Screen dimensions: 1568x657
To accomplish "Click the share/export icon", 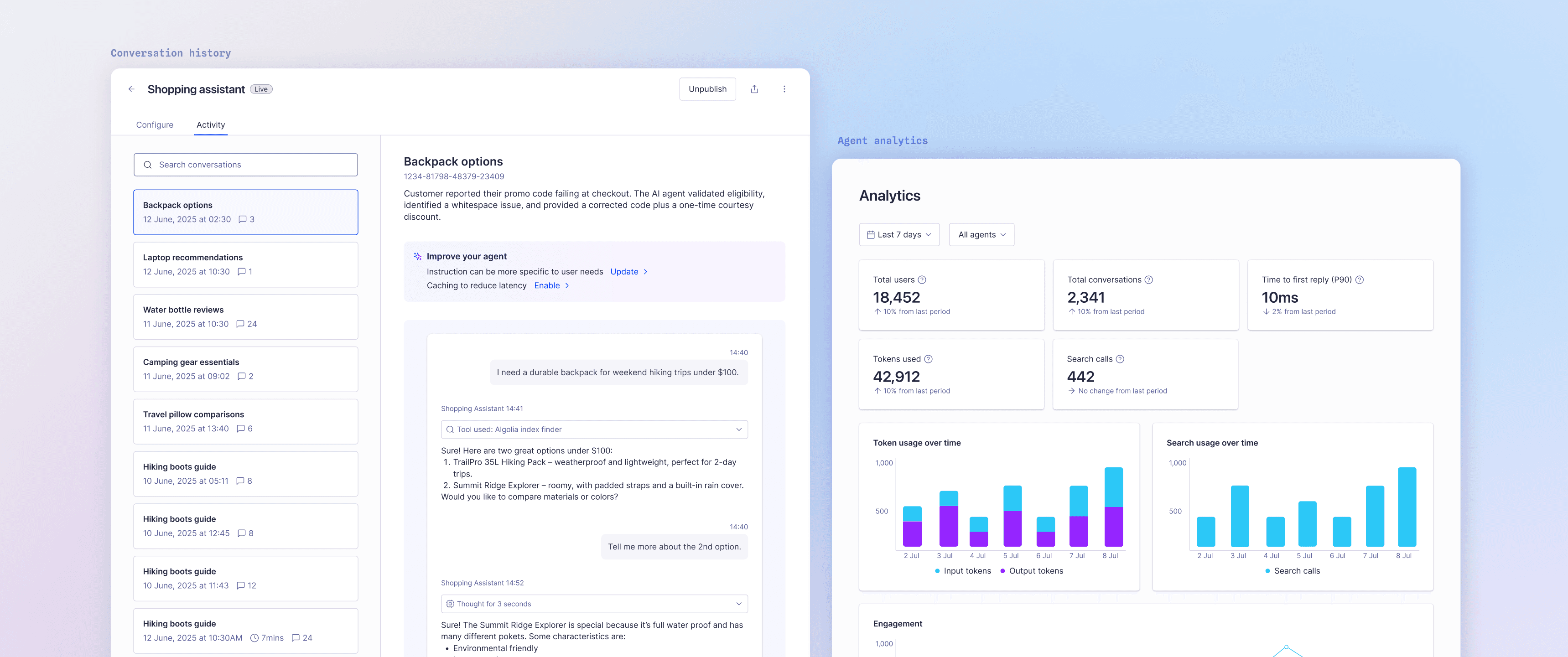I will 754,89.
